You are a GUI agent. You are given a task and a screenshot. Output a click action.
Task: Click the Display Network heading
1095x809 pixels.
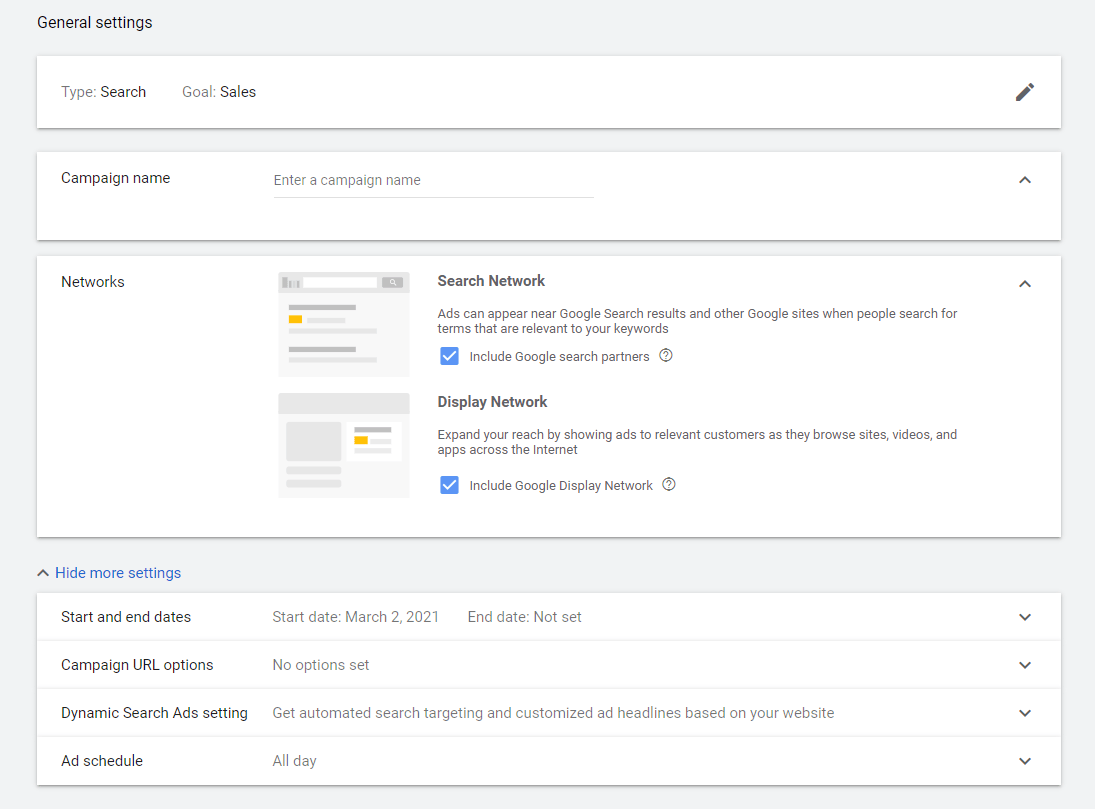tap(492, 402)
